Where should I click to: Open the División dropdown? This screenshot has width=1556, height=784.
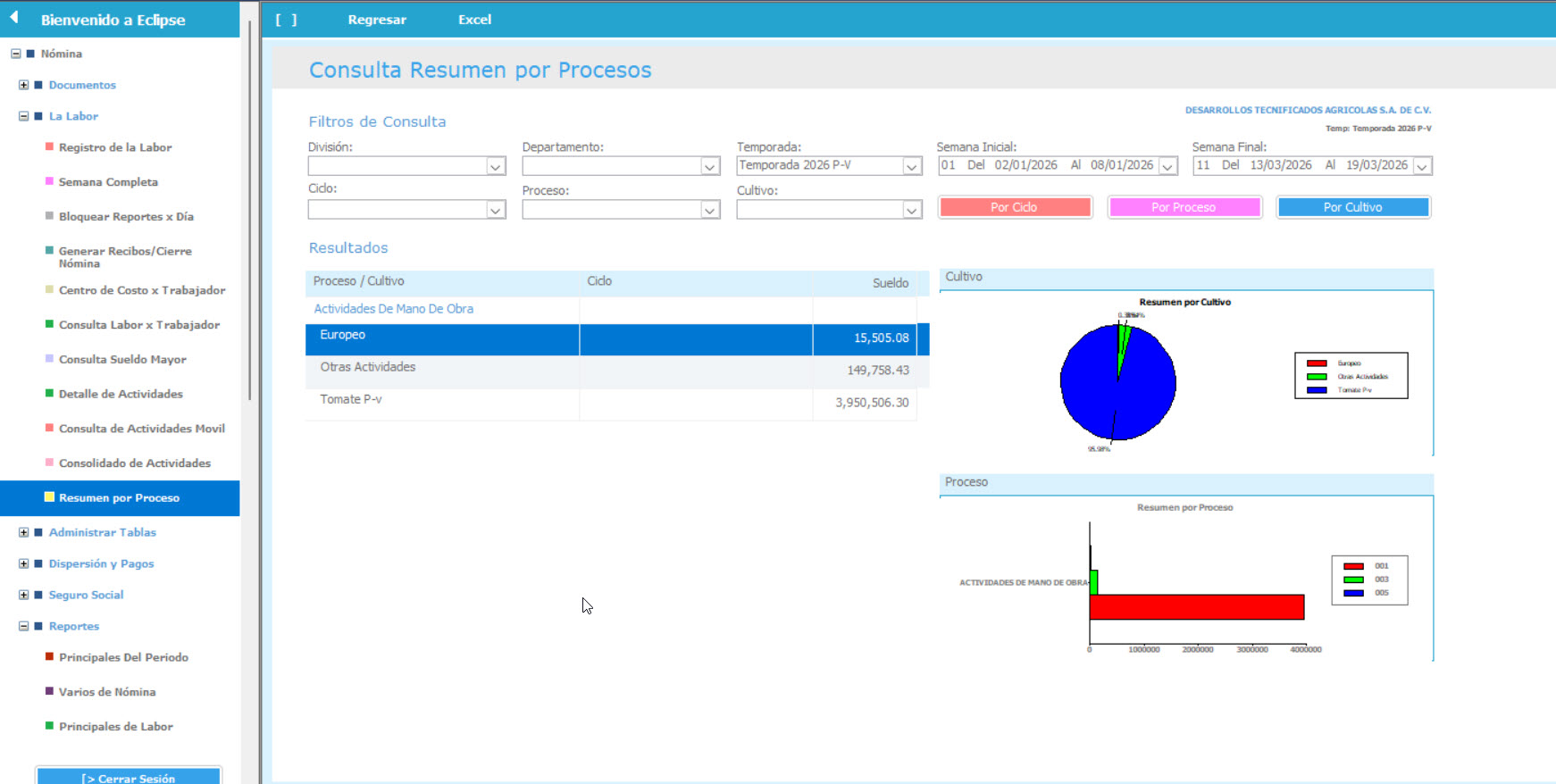click(495, 166)
